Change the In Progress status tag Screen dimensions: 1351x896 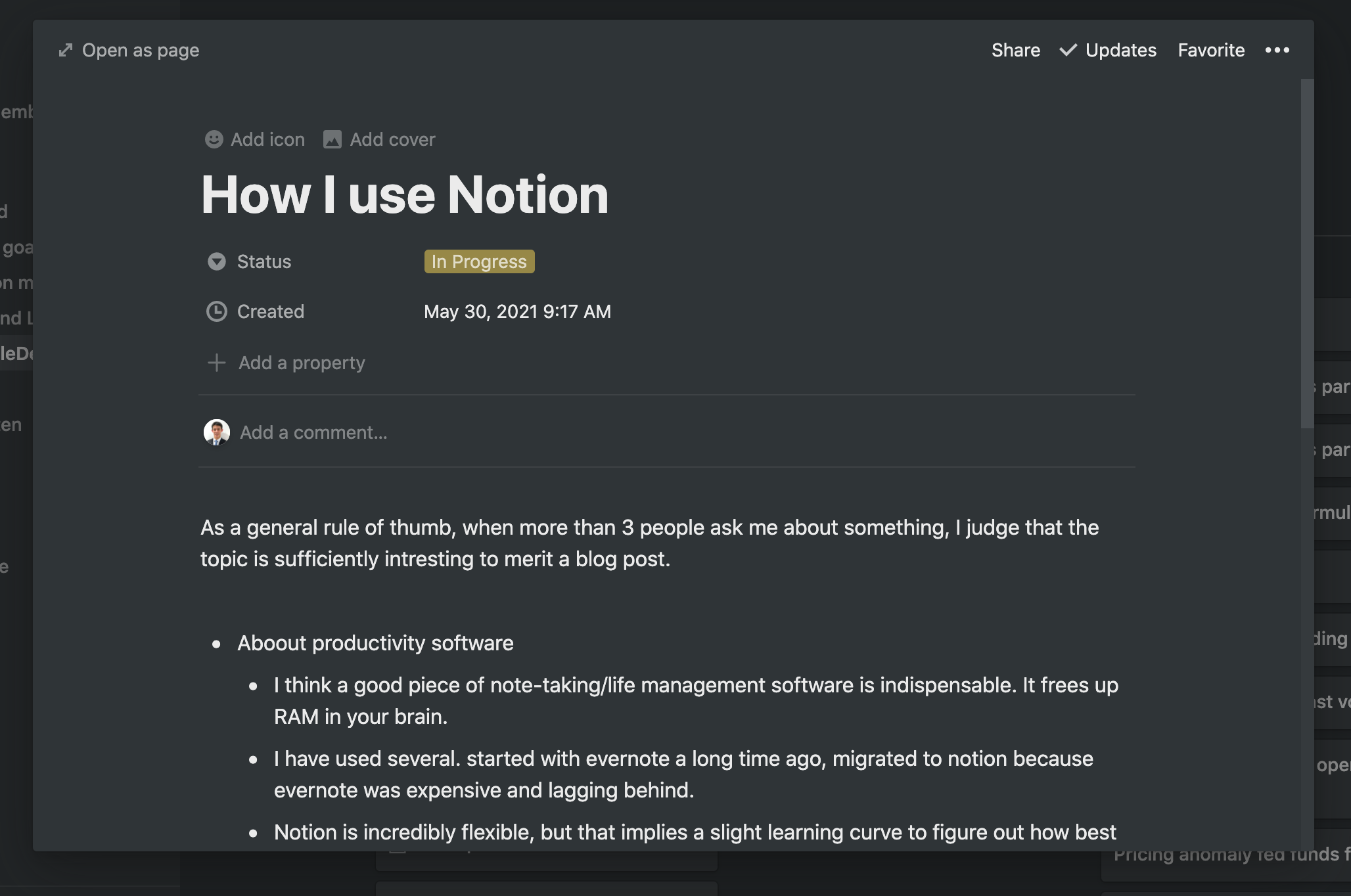coord(479,261)
